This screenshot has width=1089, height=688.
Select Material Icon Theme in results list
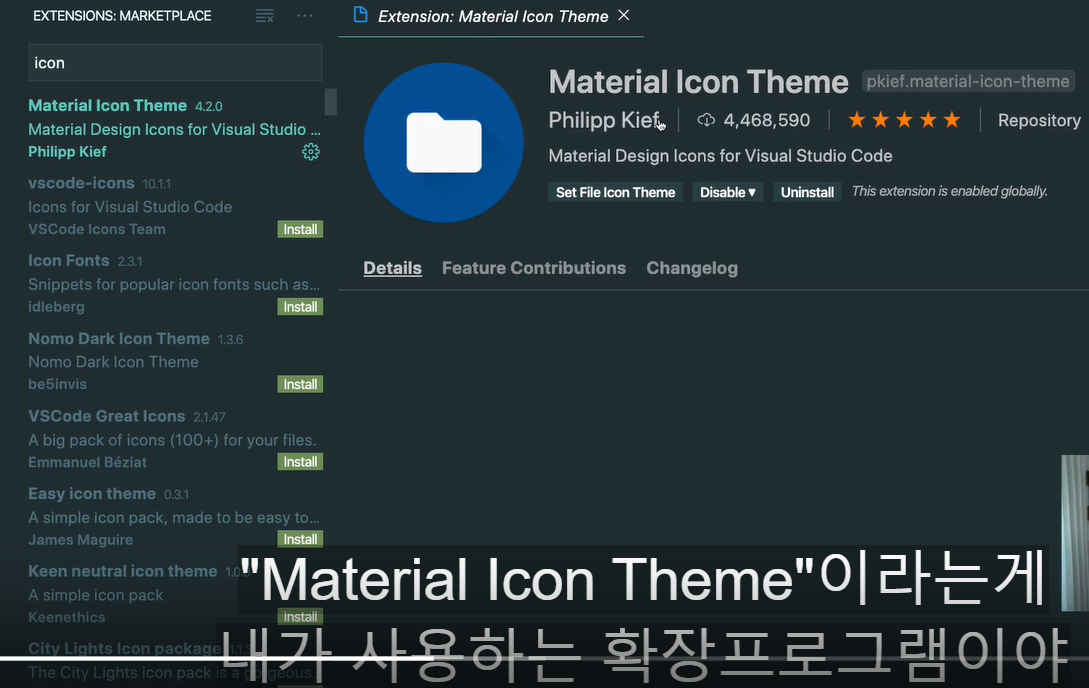pyautogui.click(x=175, y=128)
